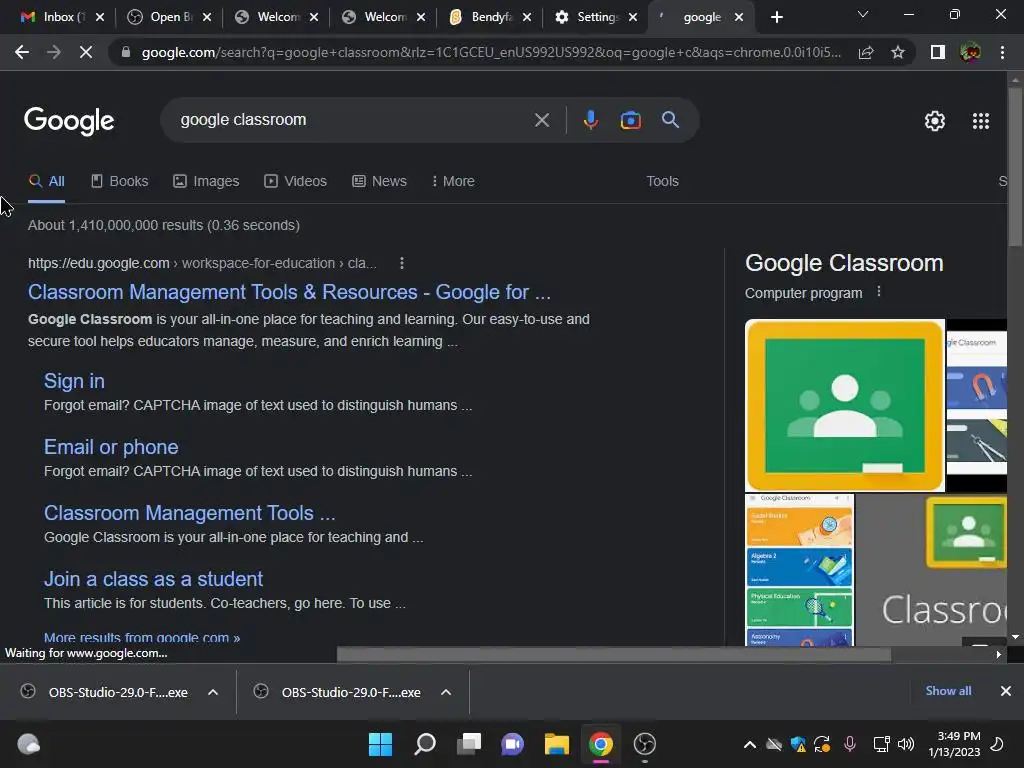This screenshot has height=768, width=1024.
Task: Click the horizontal scrollbar
Action: tap(614, 654)
